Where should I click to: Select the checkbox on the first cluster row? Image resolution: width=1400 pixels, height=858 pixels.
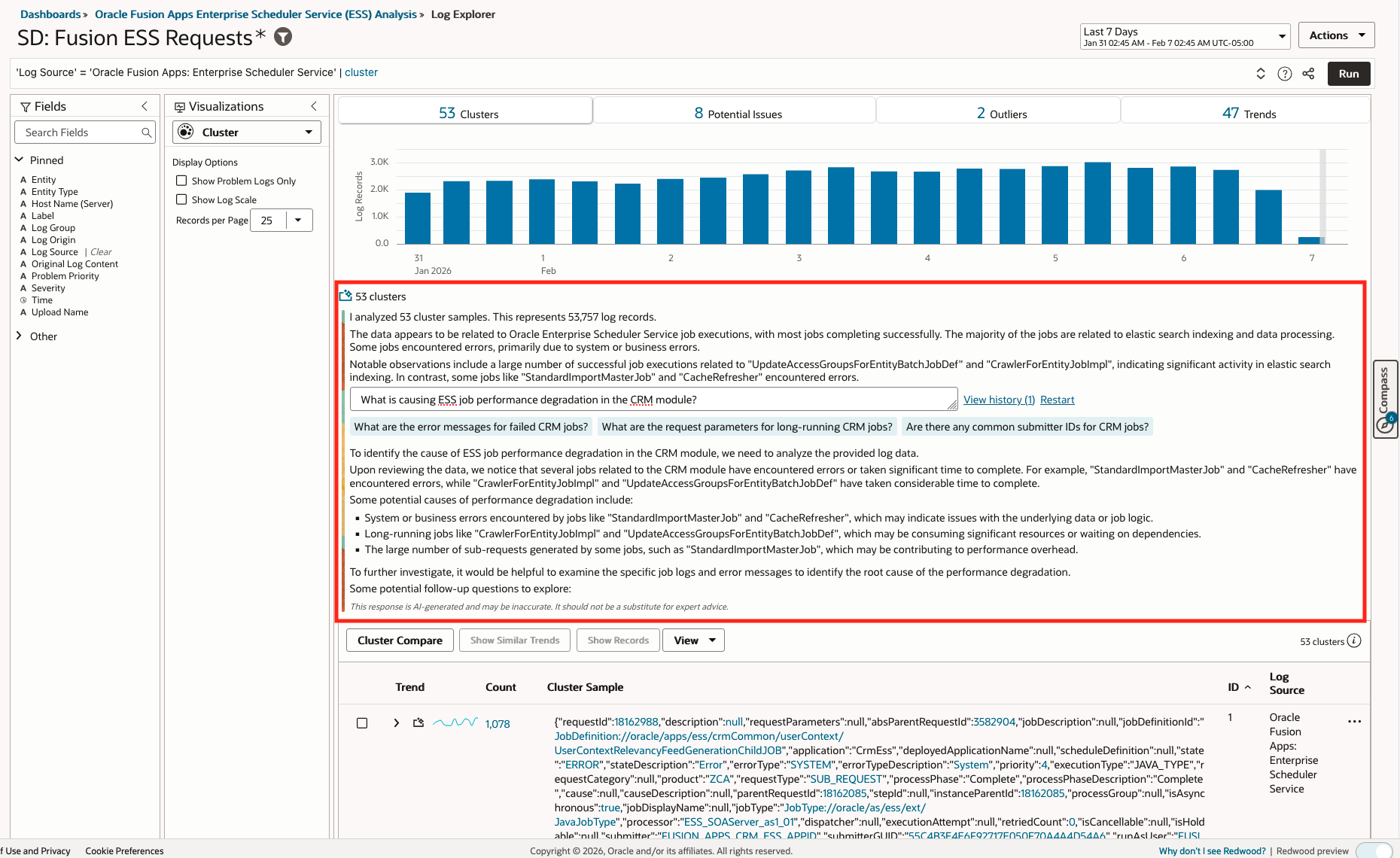[362, 723]
